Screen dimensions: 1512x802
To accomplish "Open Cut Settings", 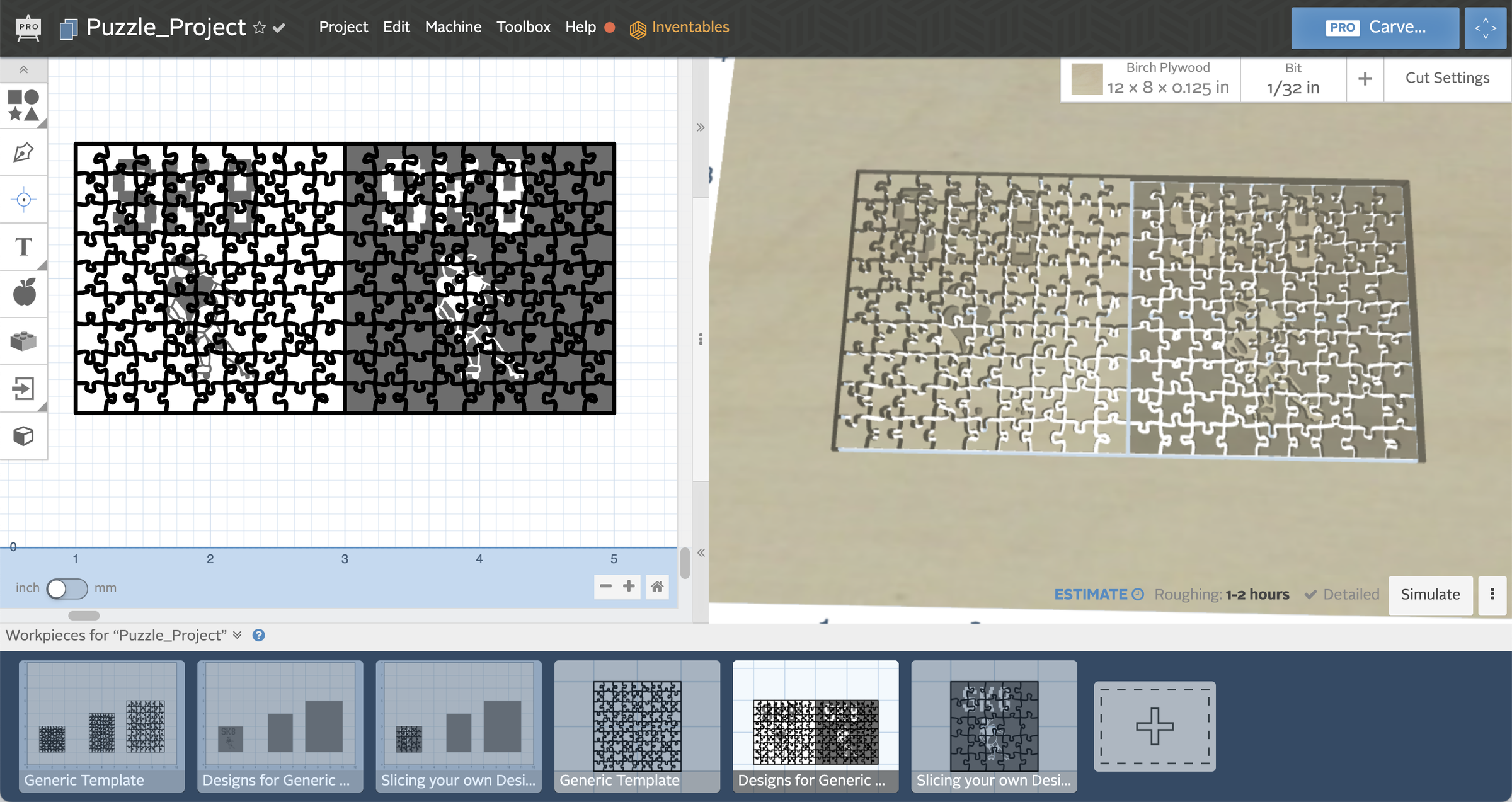I will pos(1446,77).
